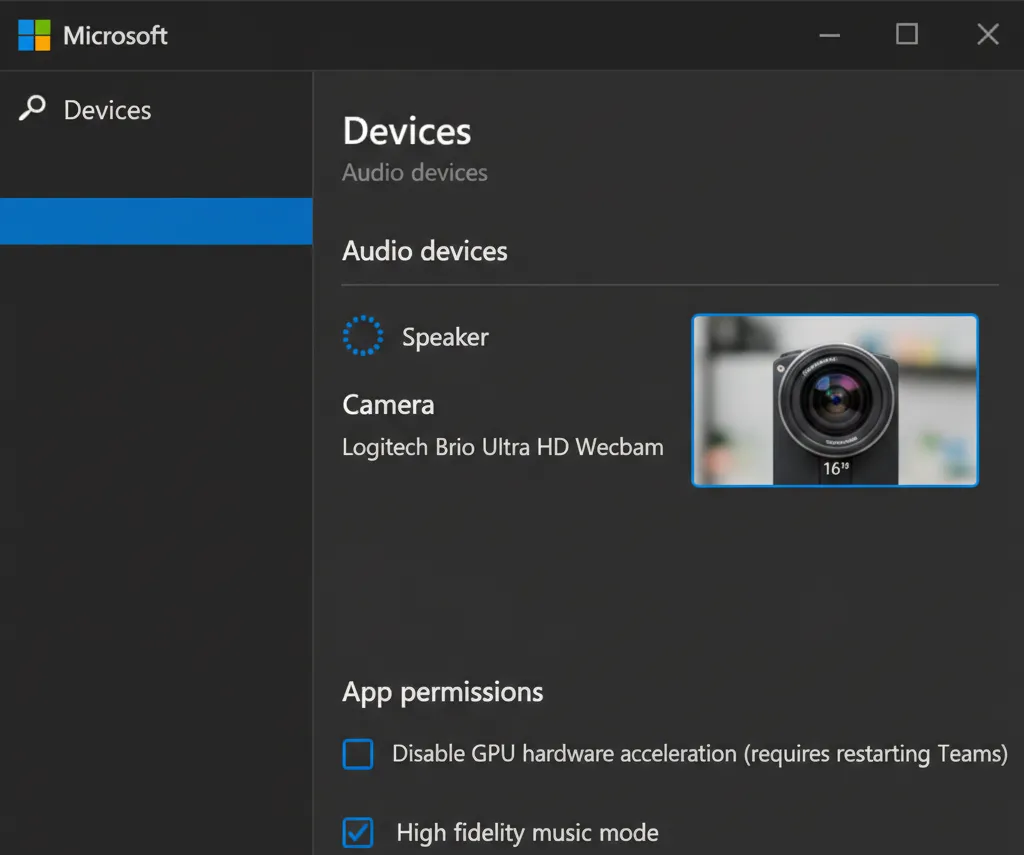Click the Microsoft four-color logo
Viewport: 1024px width, 855px height.
click(x=34, y=36)
